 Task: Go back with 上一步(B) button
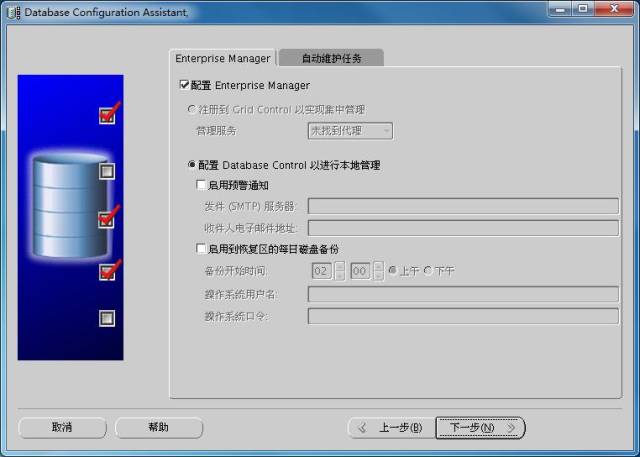pyautogui.click(x=391, y=427)
